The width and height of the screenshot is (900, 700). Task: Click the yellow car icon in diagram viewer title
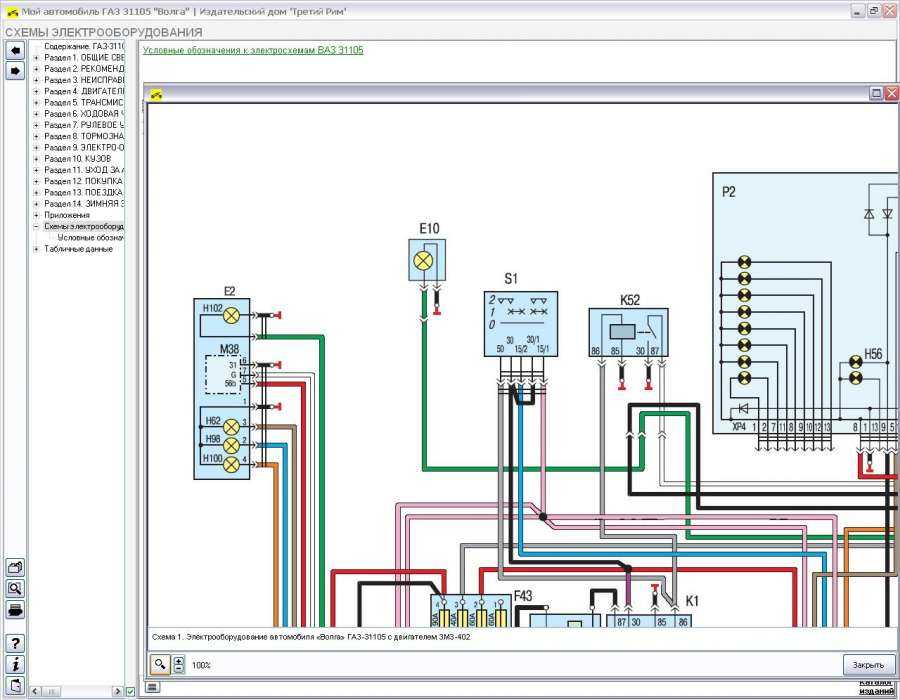(x=156, y=94)
